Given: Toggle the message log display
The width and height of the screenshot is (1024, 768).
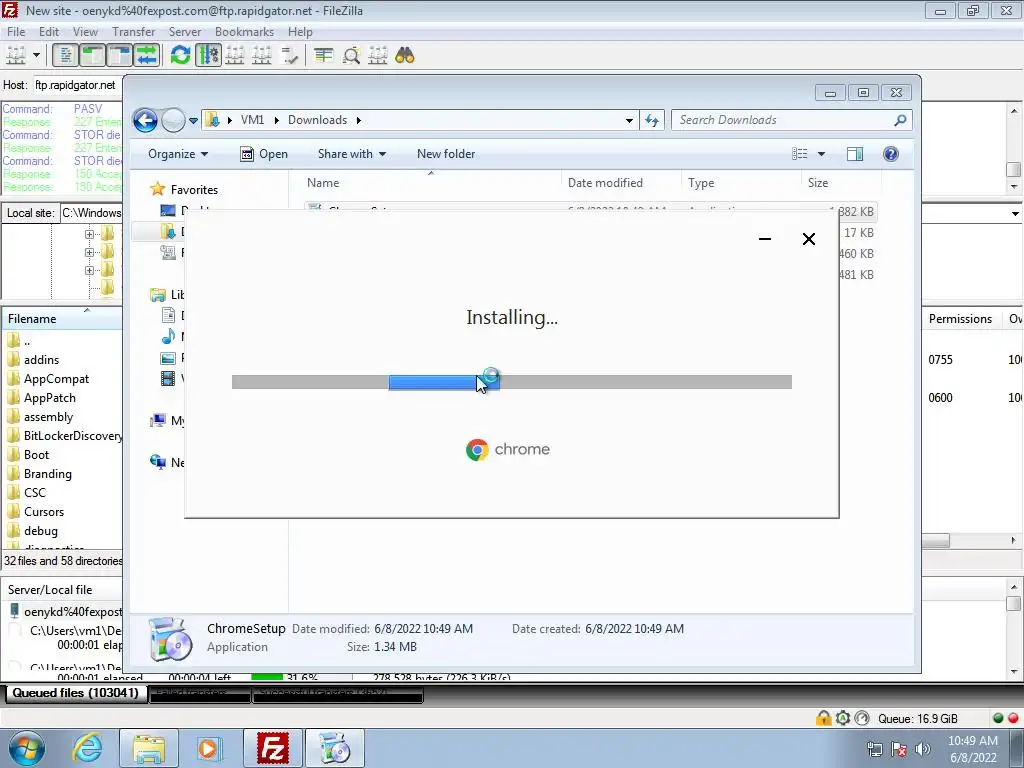Looking at the screenshot, I should coord(65,56).
